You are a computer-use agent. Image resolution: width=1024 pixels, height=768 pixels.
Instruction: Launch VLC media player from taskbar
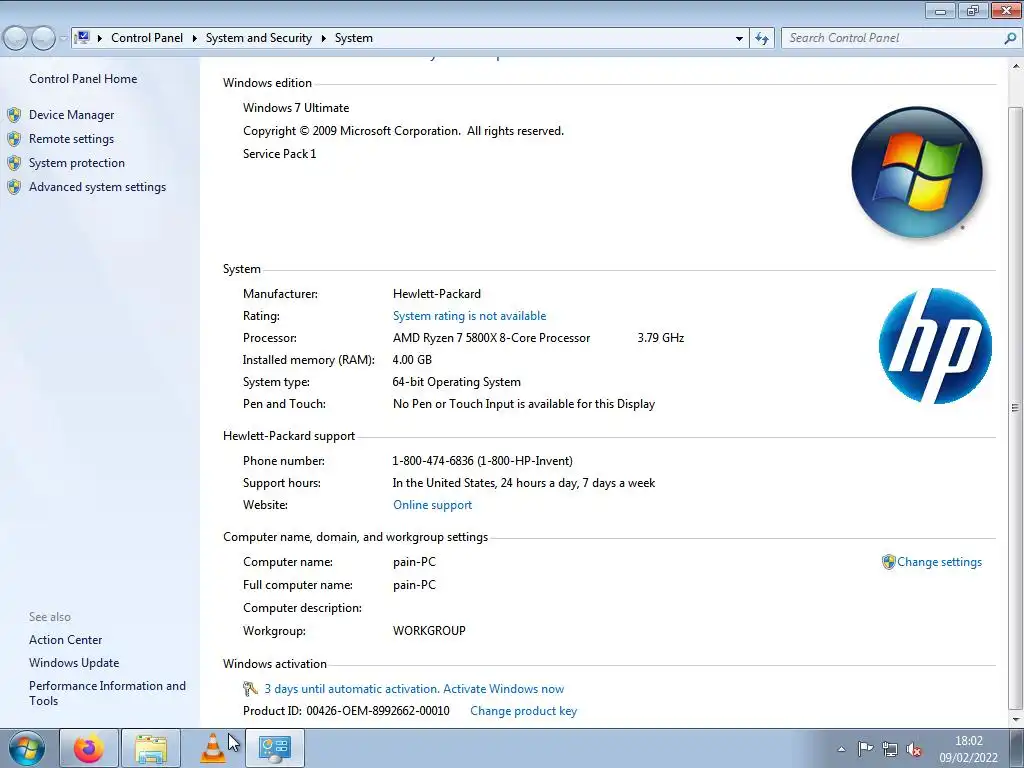pyautogui.click(x=213, y=748)
